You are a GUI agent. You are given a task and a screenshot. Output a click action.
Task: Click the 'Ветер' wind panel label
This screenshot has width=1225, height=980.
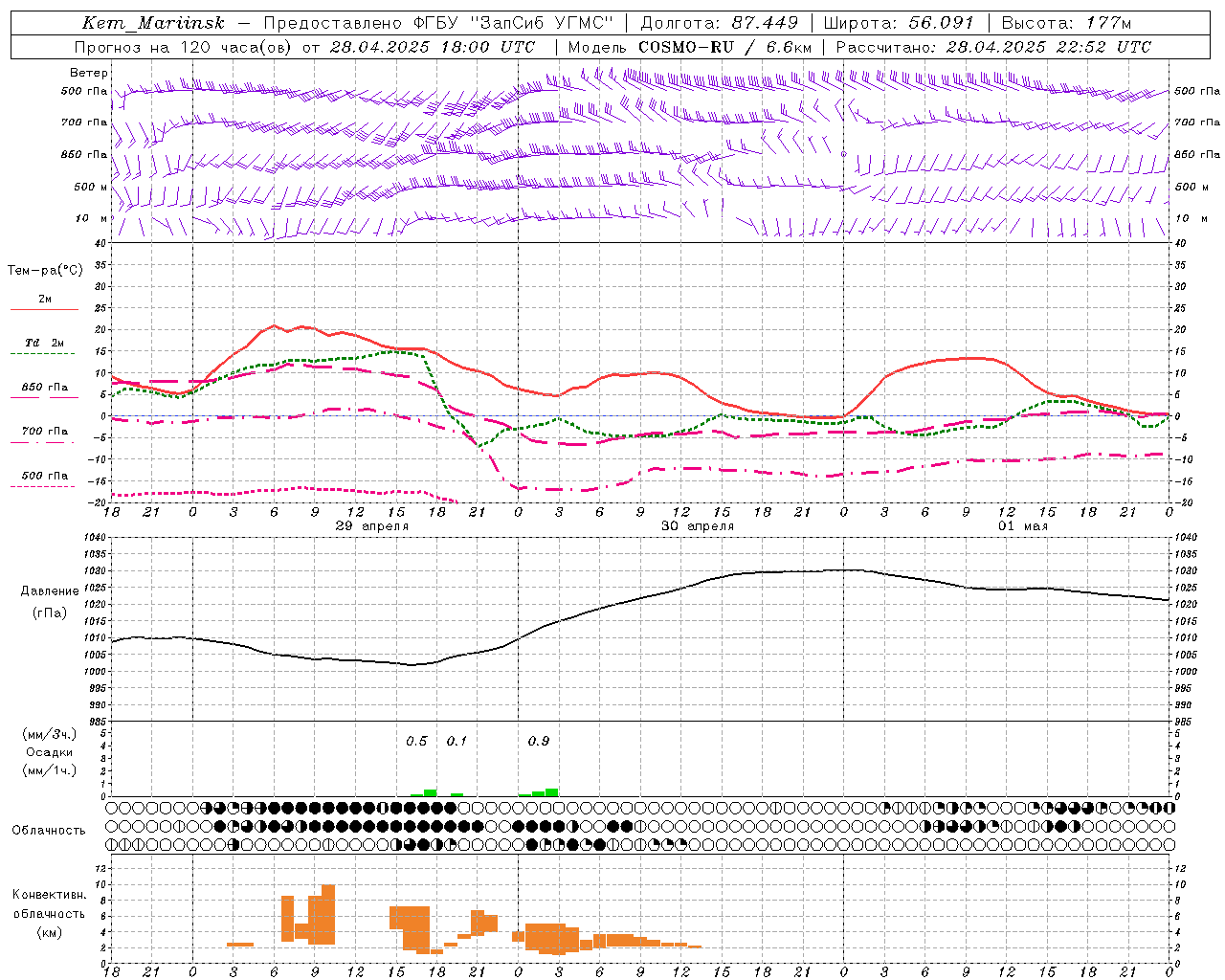click(x=89, y=73)
